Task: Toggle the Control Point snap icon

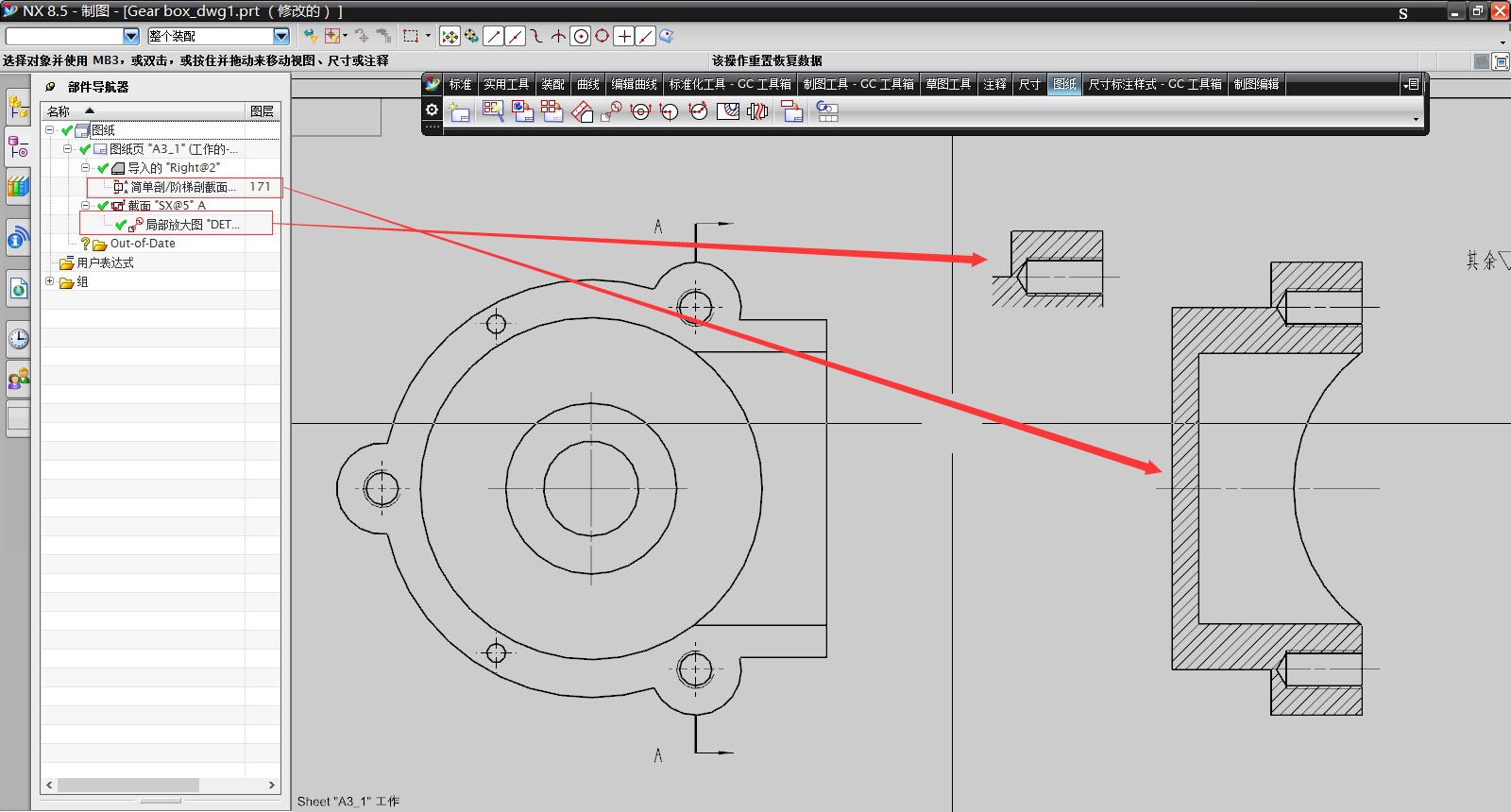Action: point(536,36)
